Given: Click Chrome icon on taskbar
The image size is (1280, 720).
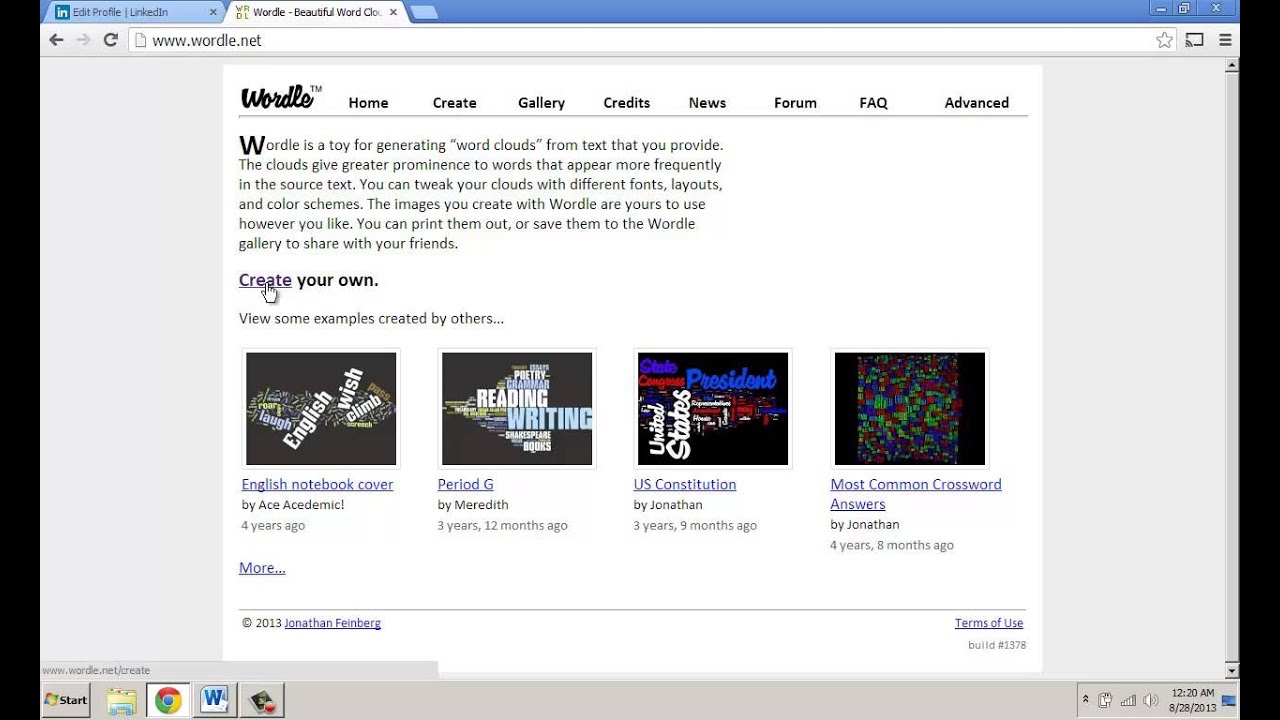Looking at the screenshot, I should pyautogui.click(x=168, y=700).
